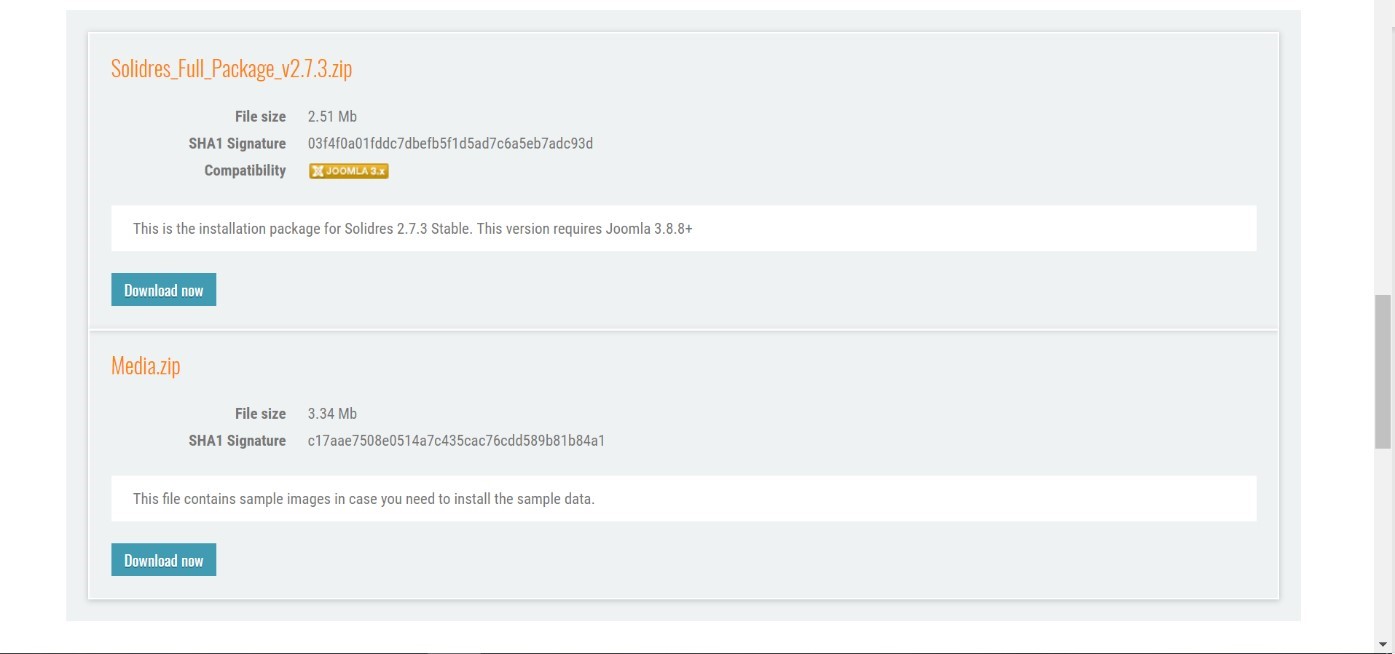Click the SHA1 Signature label for Solidres package
The height and width of the screenshot is (654, 1395).
[x=237, y=144]
